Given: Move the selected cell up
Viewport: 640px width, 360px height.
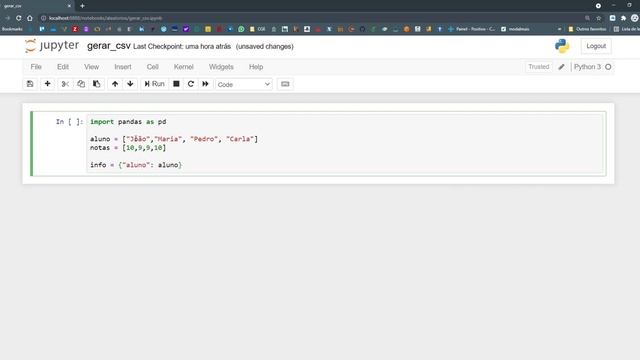Looking at the screenshot, I should [115, 84].
